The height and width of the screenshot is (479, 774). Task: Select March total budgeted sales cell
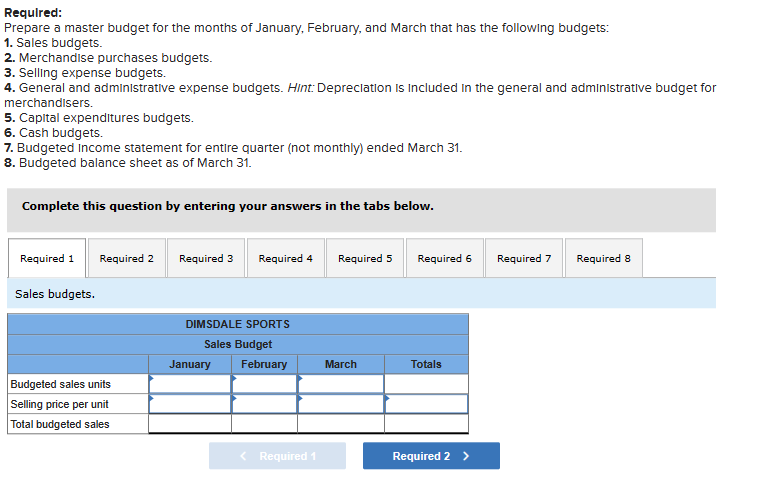pyautogui.click(x=341, y=424)
